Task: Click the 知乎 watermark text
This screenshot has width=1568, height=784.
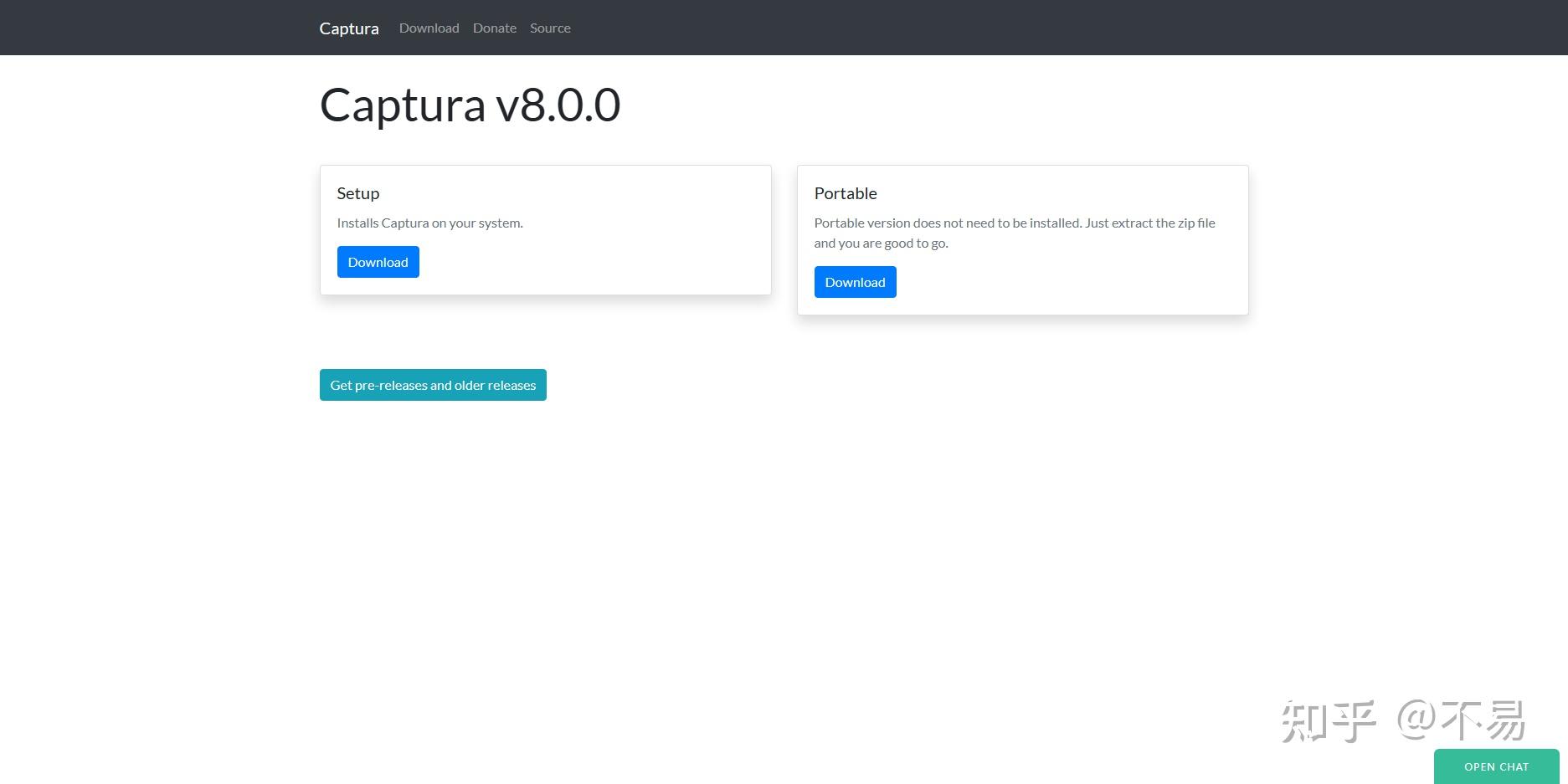Action: pyautogui.click(x=1329, y=721)
